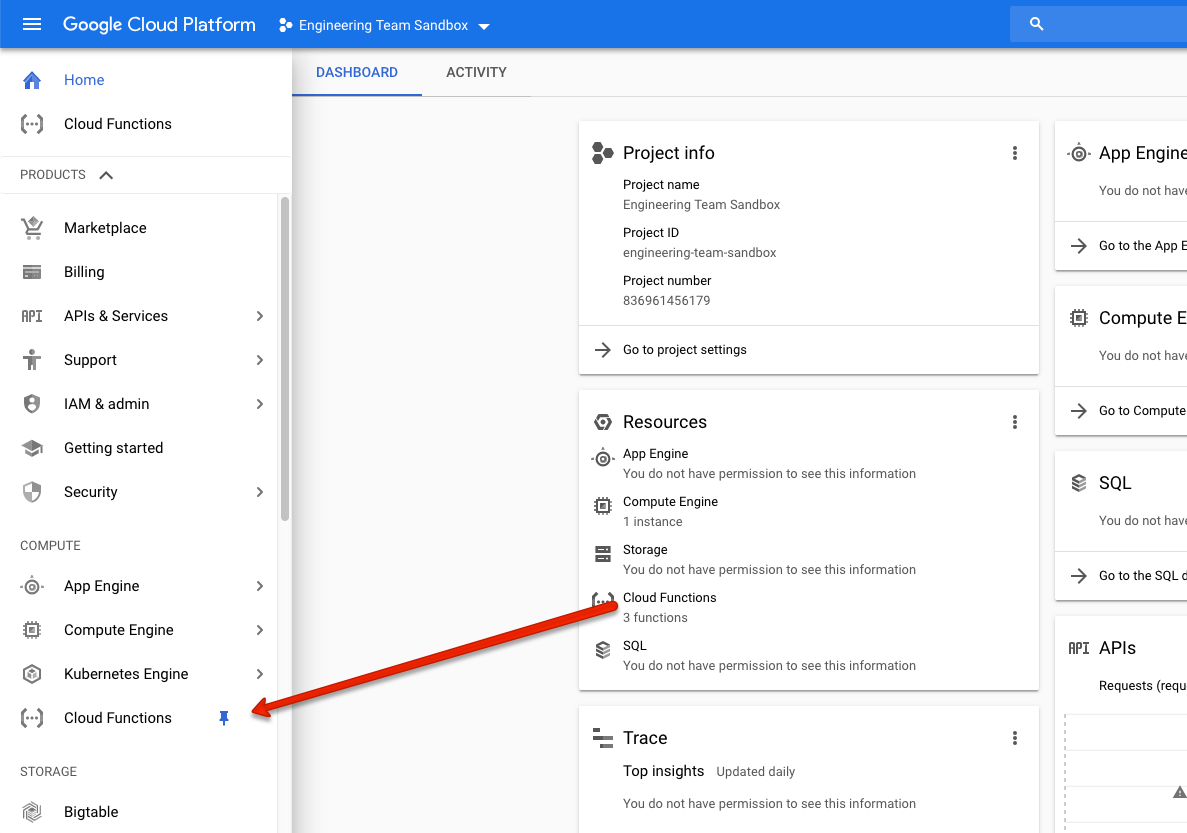Click the Support person icon
The width and height of the screenshot is (1187, 833).
pos(32,360)
